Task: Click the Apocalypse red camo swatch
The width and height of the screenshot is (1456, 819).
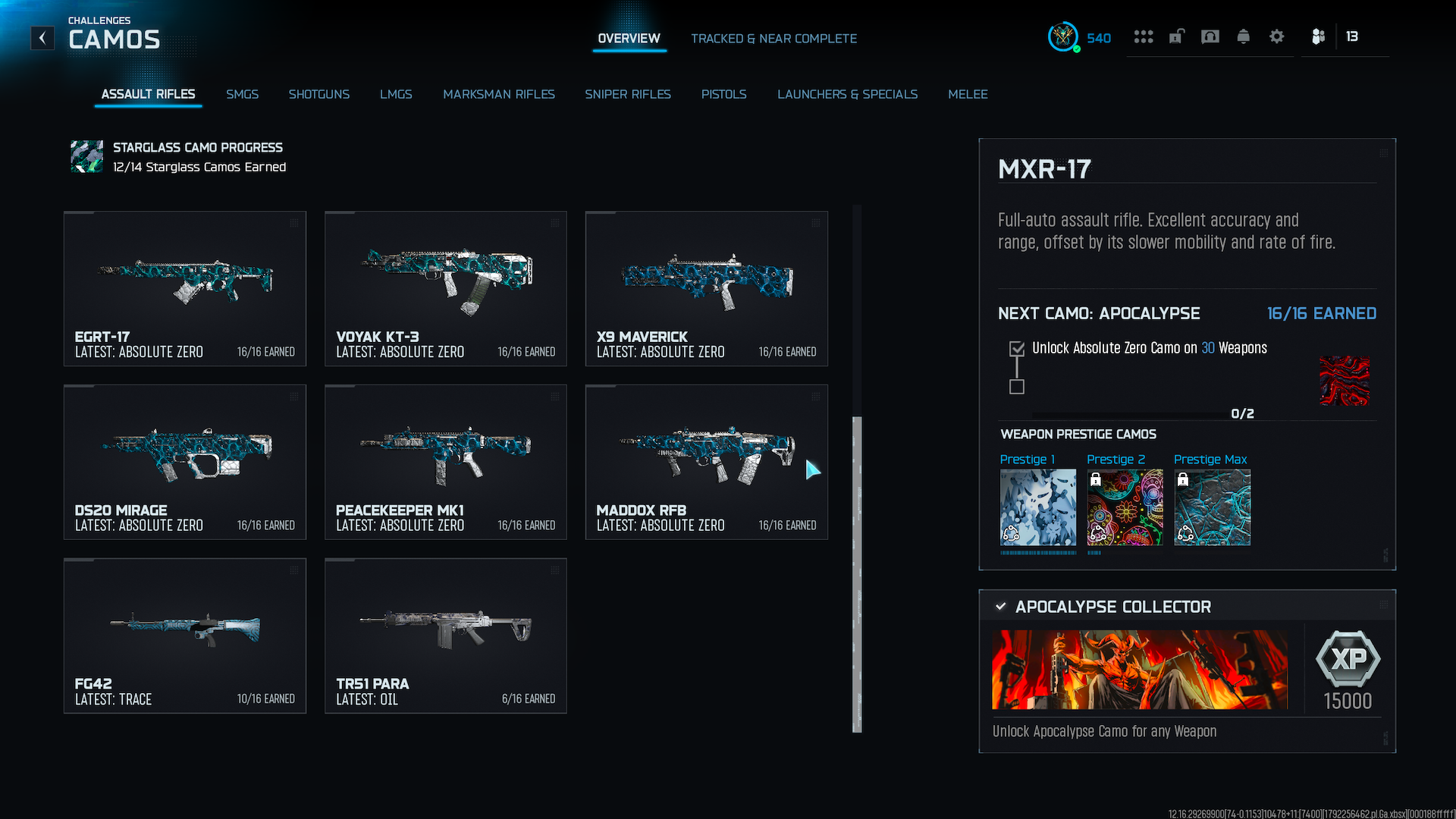Action: pyautogui.click(x=1345, y=381)
